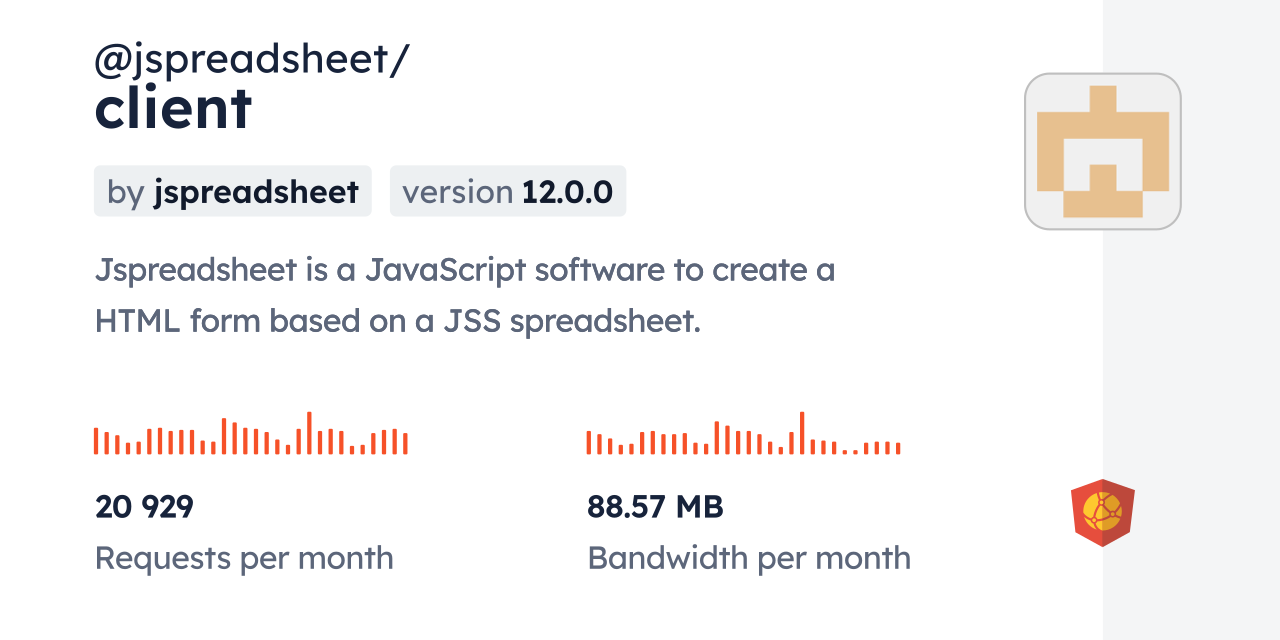Click the light gray strip on the right edge

[1191, 320]
